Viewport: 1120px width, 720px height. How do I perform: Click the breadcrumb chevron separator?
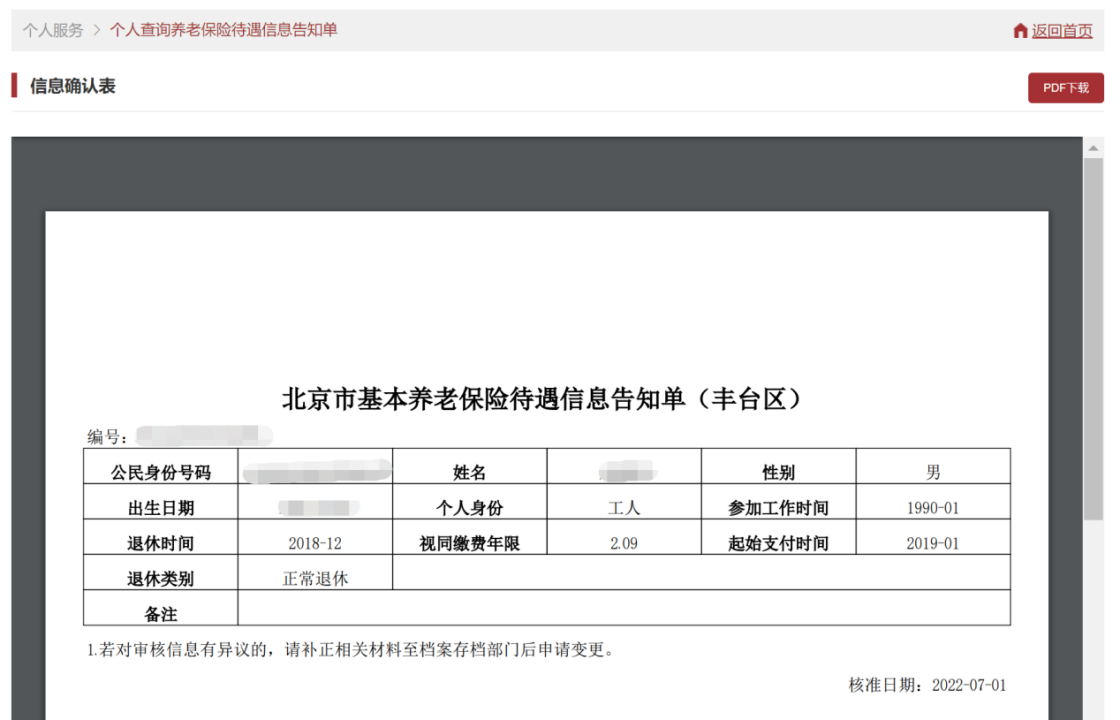point(97,30)
